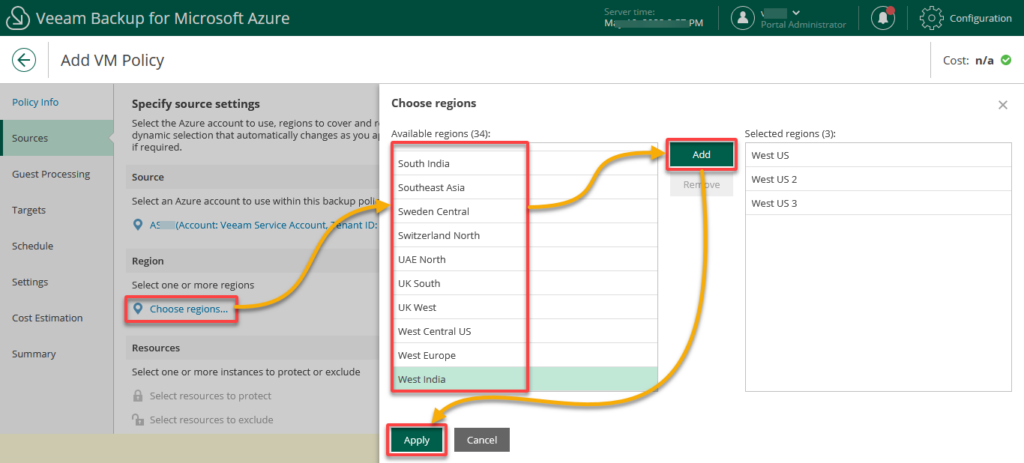Select Sweden Central in available regions

tap(433, 211)
